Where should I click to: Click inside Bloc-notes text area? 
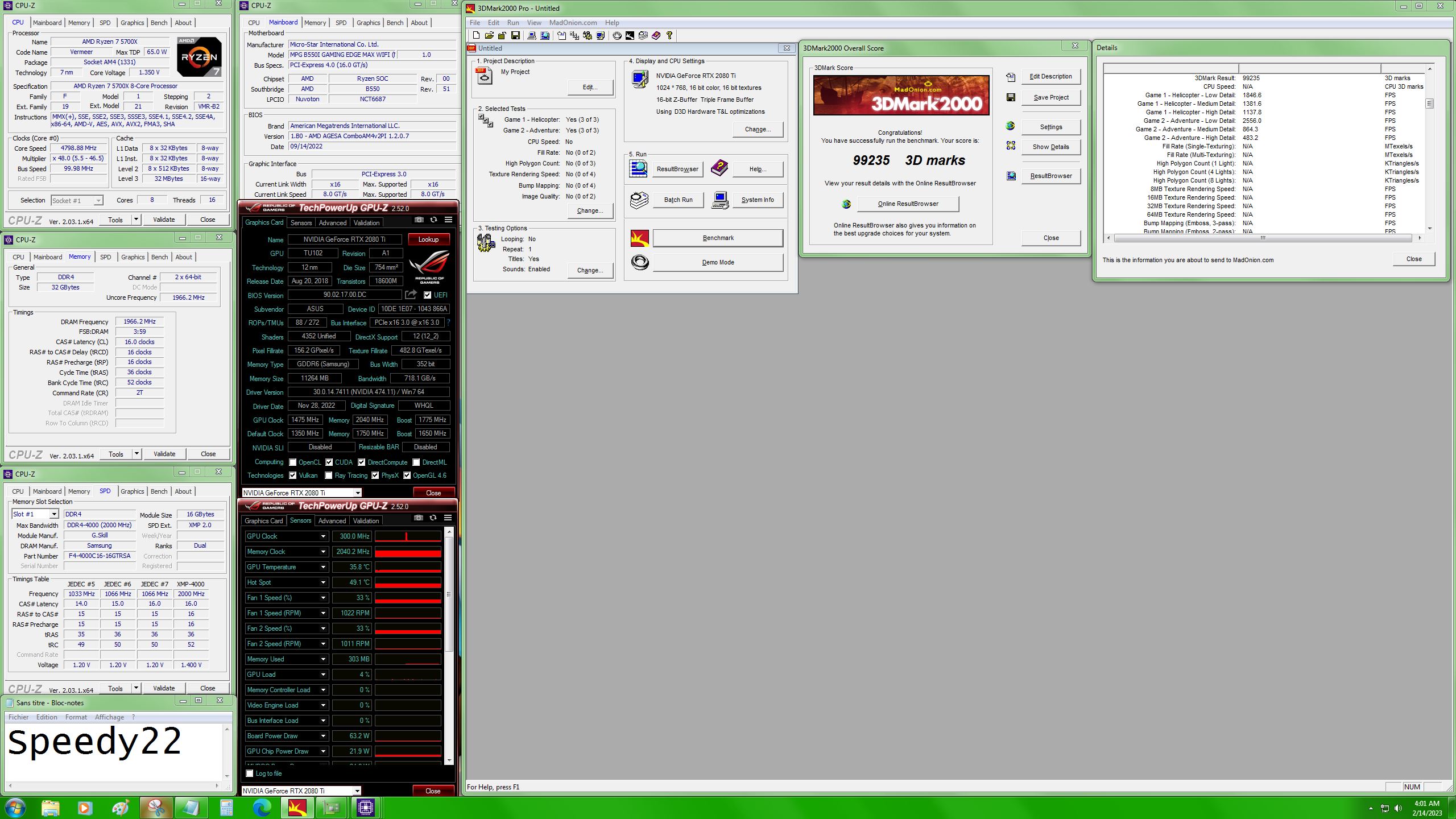114,752
